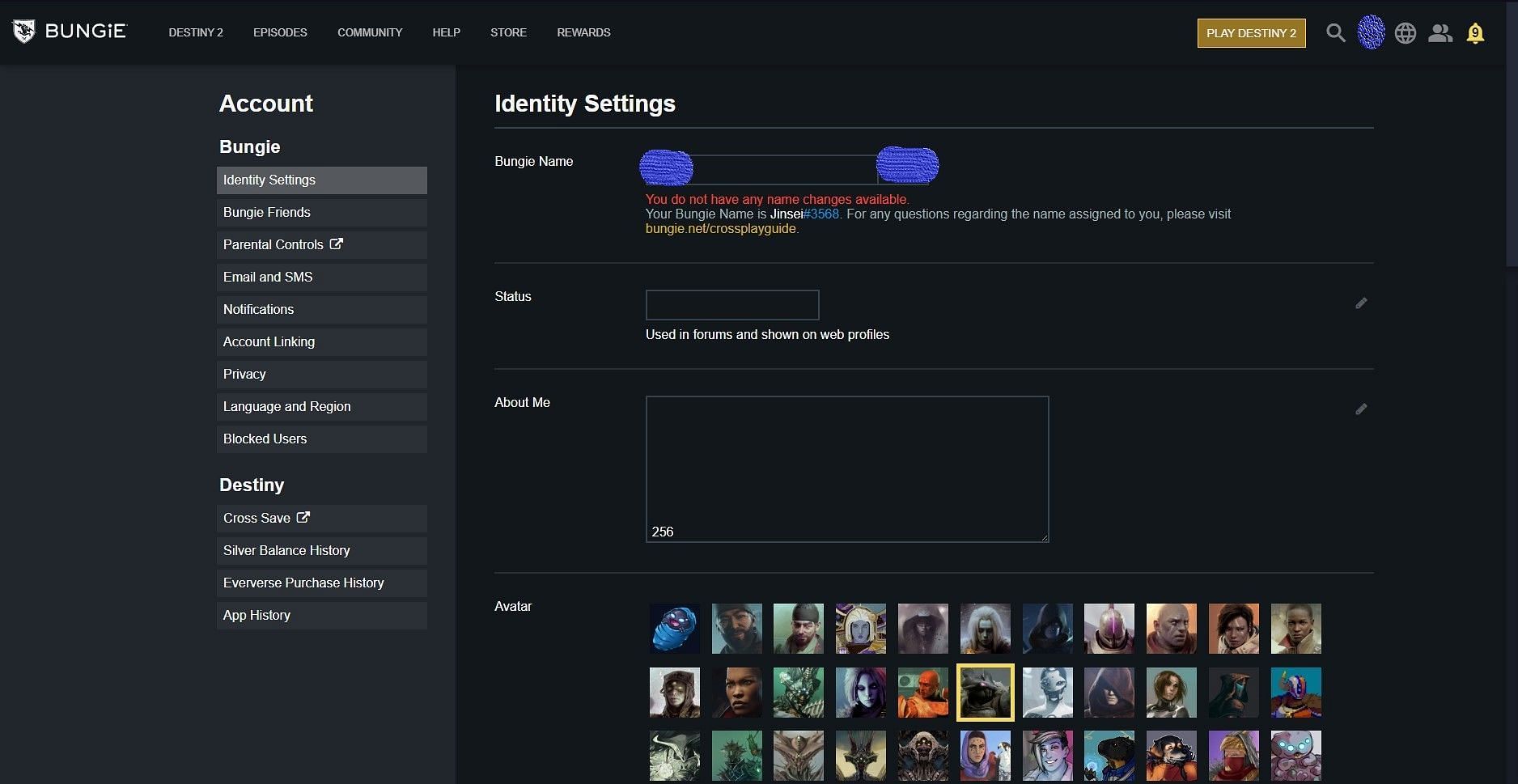Click into the Status text field
The width and height of the screenshot is (1518, 784).
click(732, 305)
